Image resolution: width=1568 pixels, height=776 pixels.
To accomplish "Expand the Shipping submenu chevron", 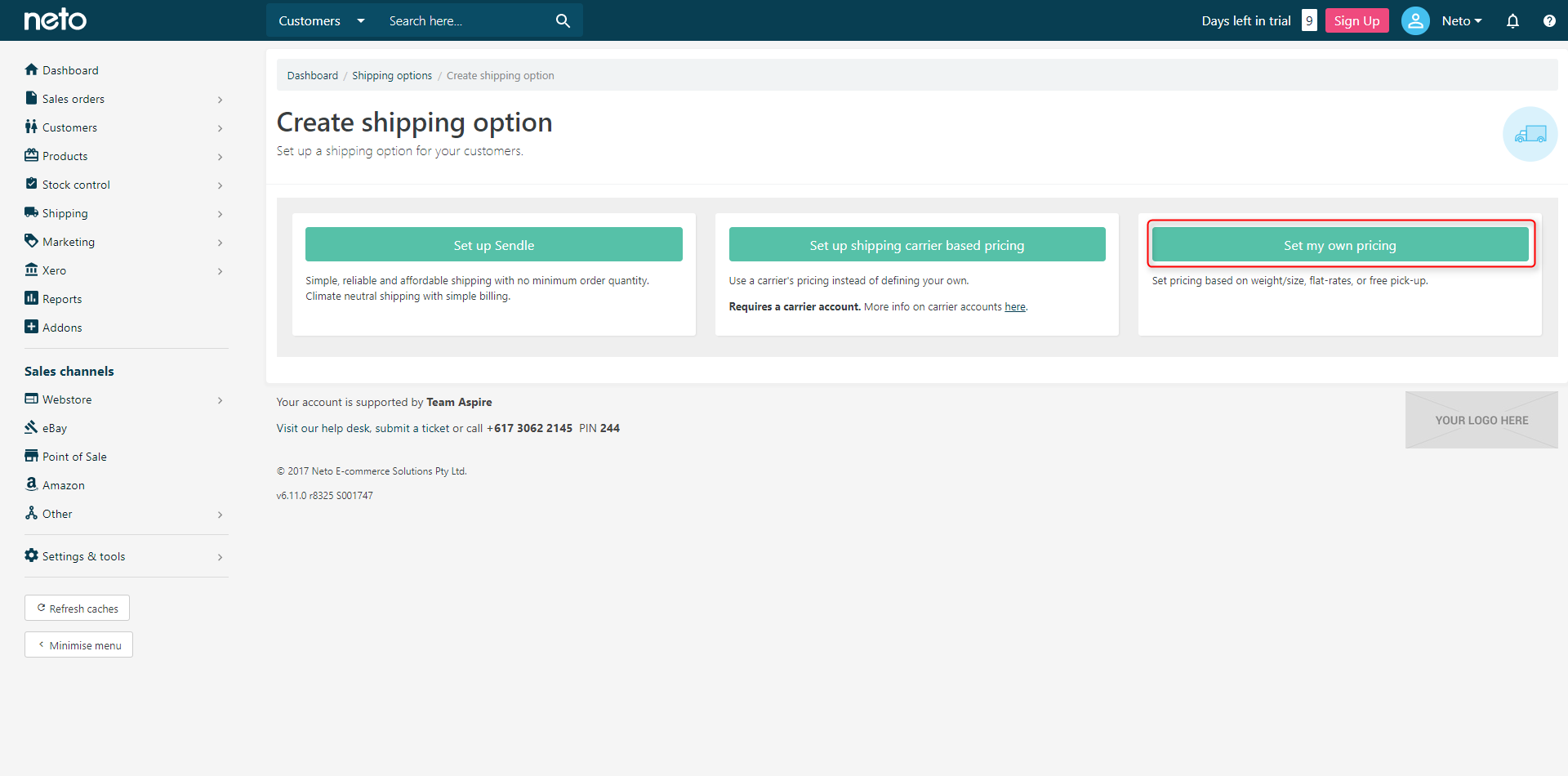I will click(x=220, y=214).
